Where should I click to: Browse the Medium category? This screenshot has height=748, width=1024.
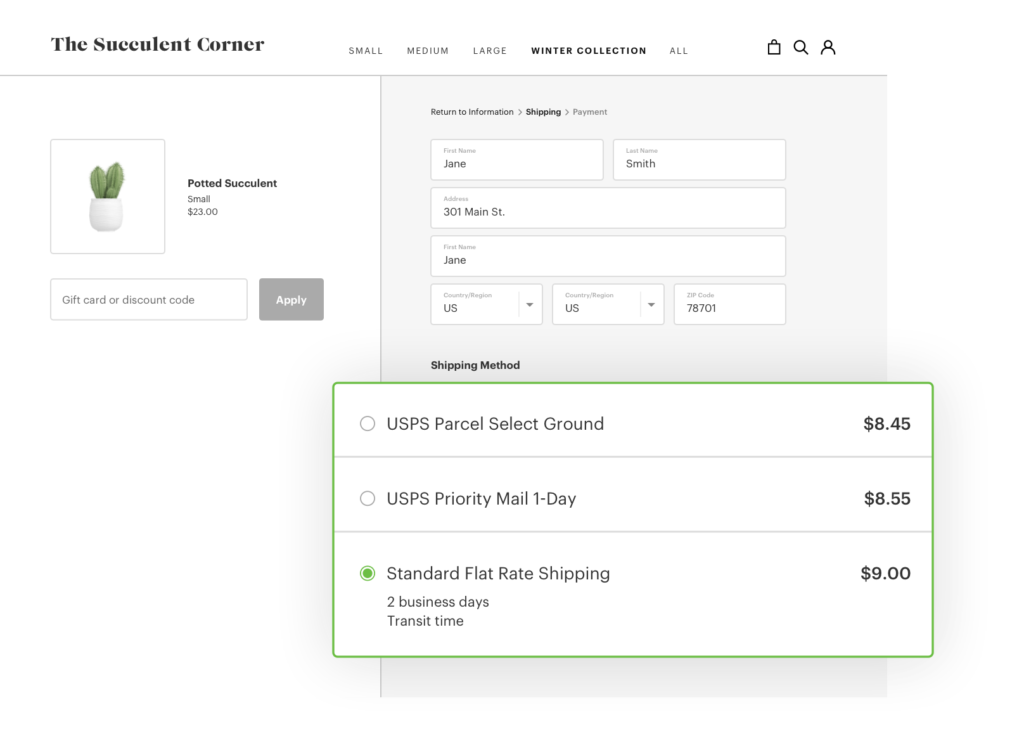point(428,51)
